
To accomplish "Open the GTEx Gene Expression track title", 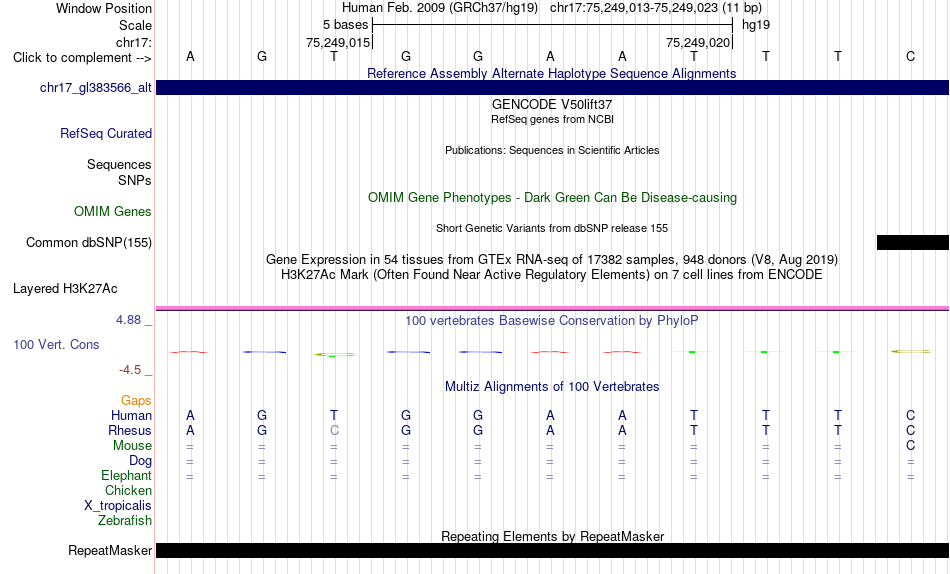I will click(552, 259).
